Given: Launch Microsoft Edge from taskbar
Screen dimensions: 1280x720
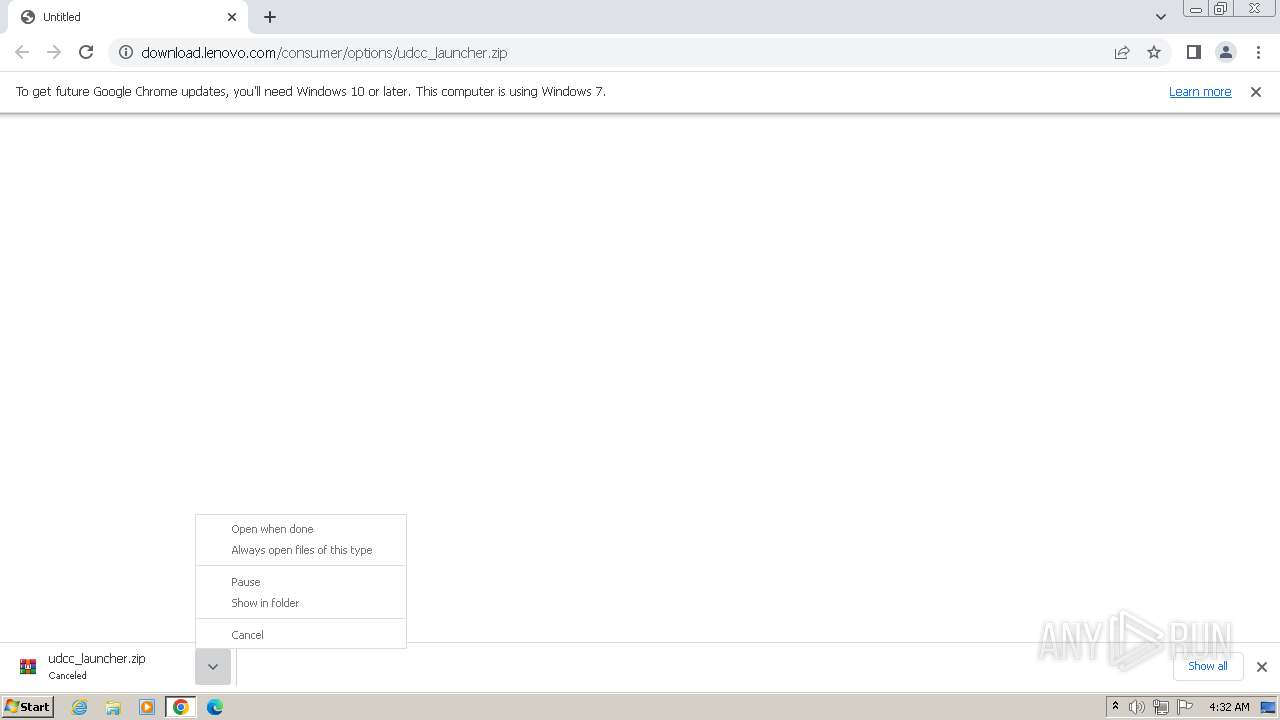Looking at the screenshot, I should click(215, 707).
